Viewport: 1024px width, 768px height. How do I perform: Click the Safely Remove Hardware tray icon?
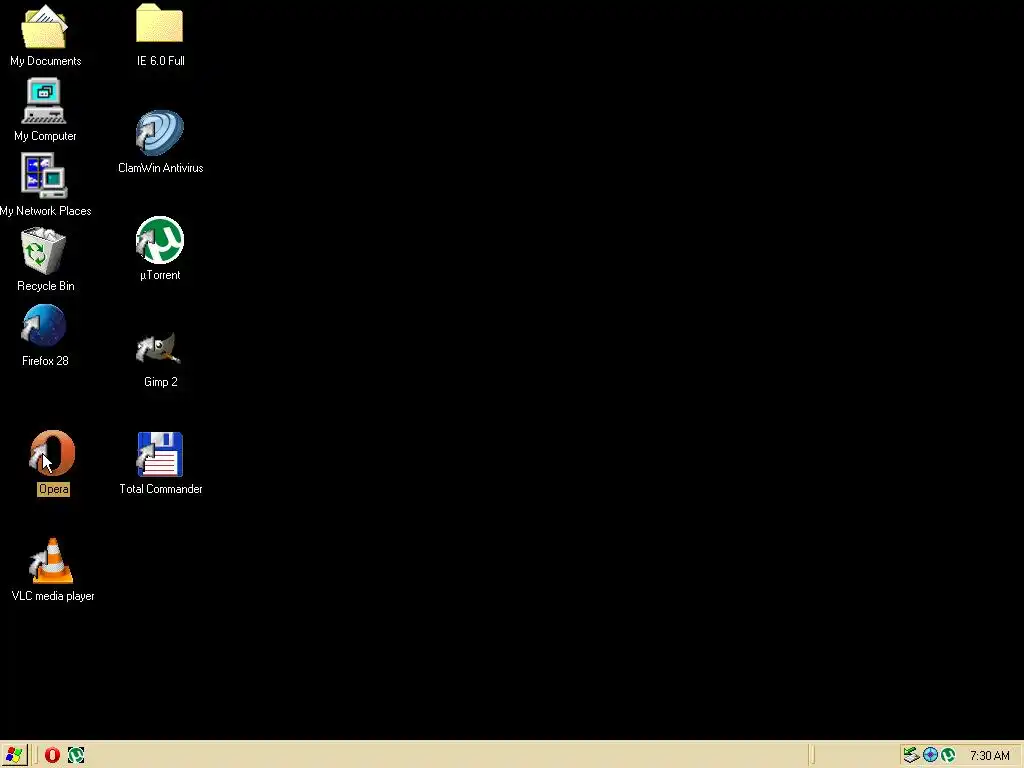911,756
